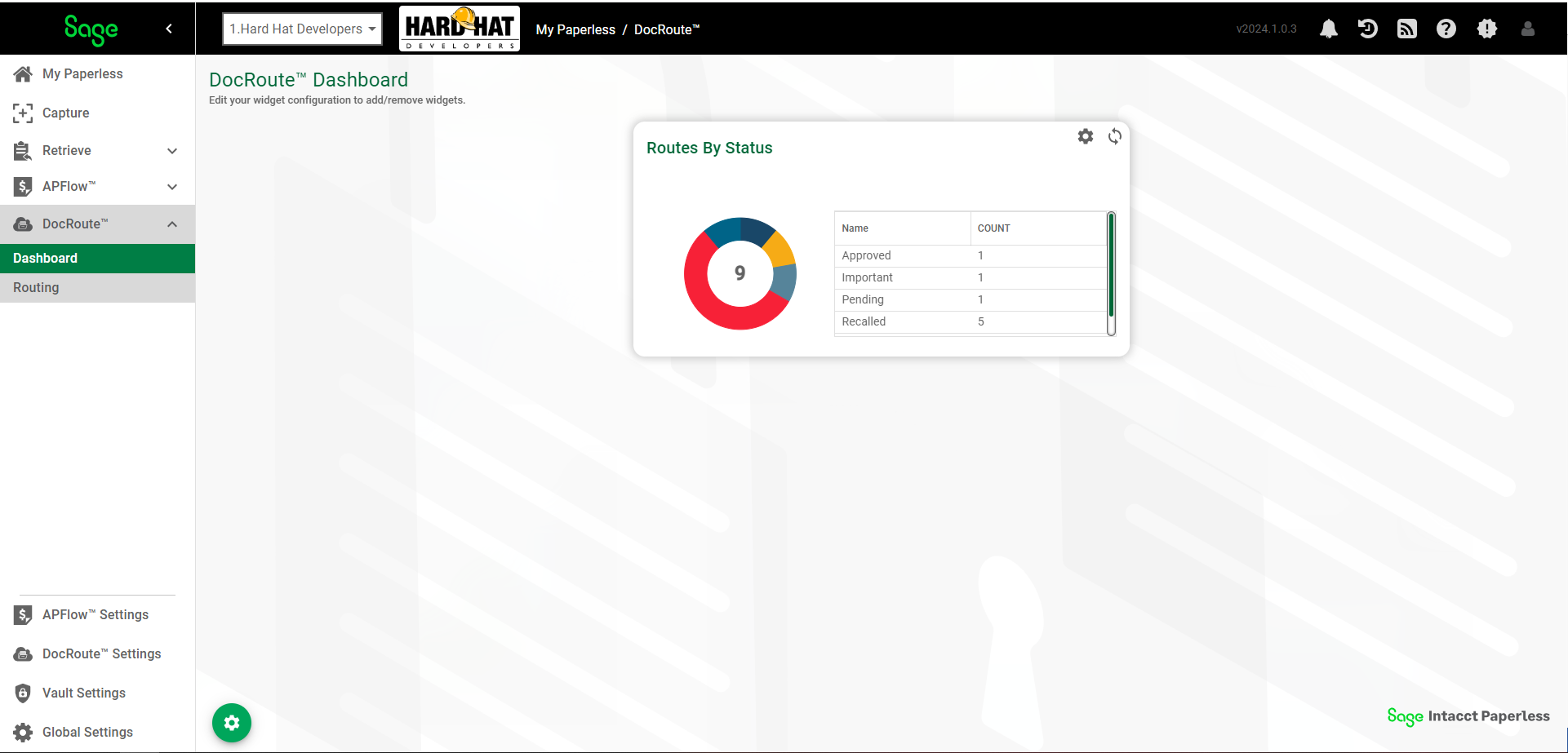Open the Capture menu item
This screenshot has width=1568, height=753.
point(66,113)
